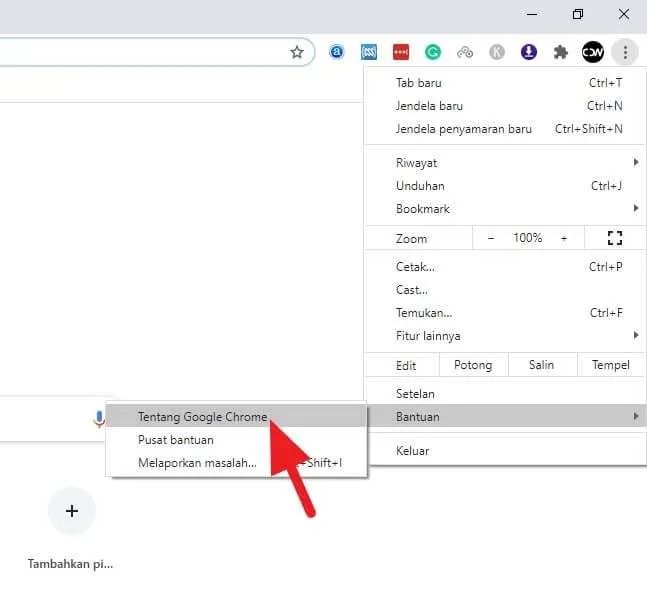Click the black profile avatar icon
The height and width of the screenshot is (595, 647).
coord(593,52)
